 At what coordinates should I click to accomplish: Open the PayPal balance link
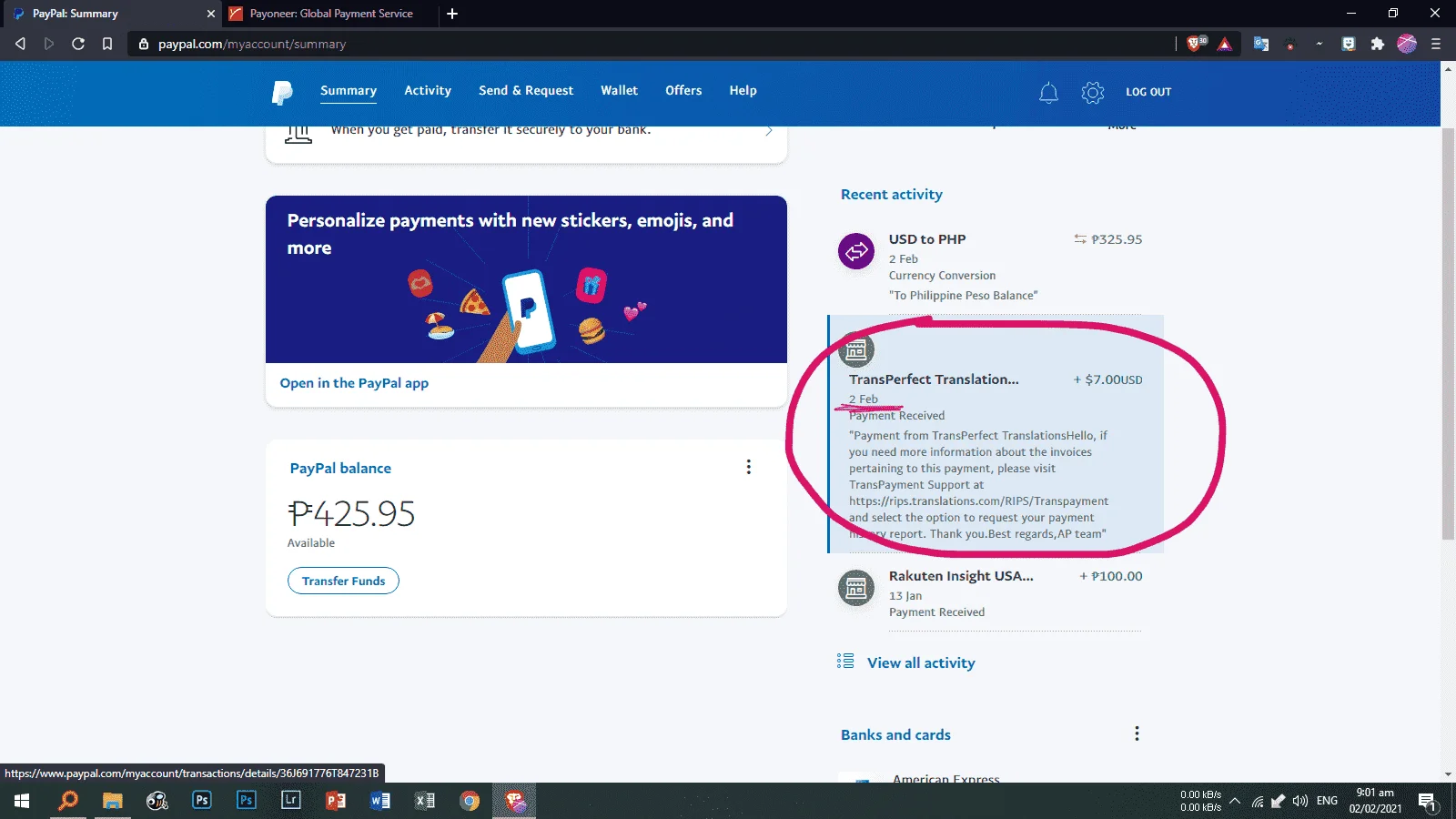pyautogui.click(x=340, y=468)
